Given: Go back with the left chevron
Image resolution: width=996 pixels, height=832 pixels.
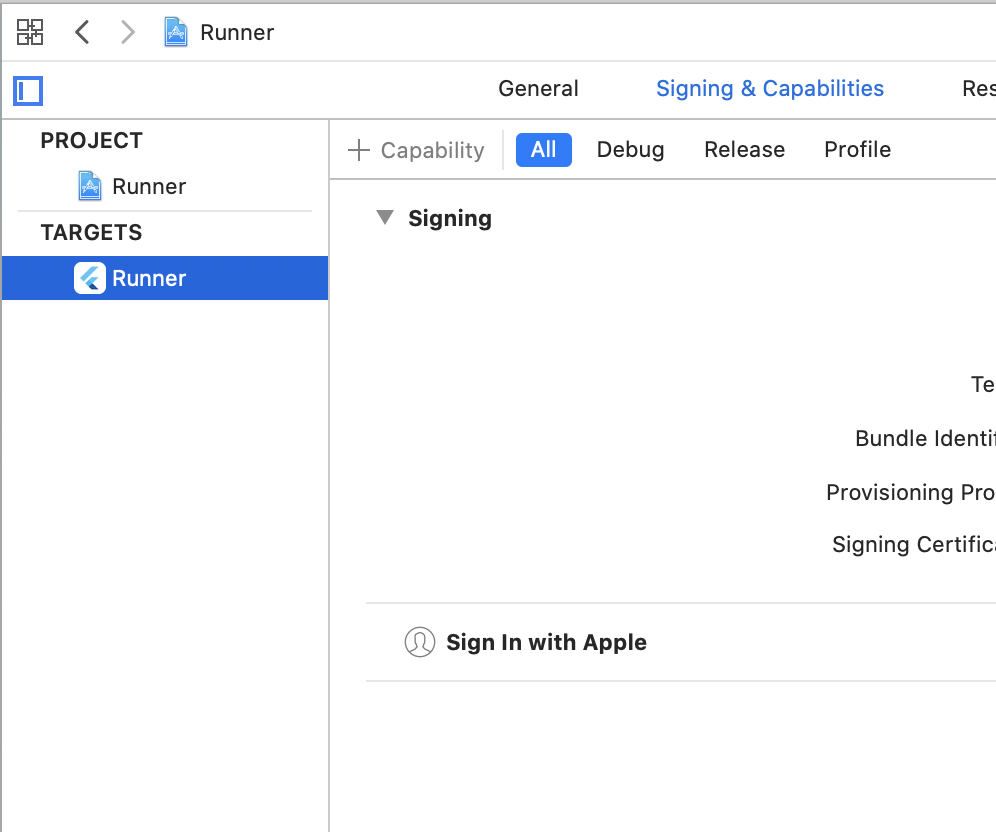Looking at the screenshot, I should tap(82, 32).
